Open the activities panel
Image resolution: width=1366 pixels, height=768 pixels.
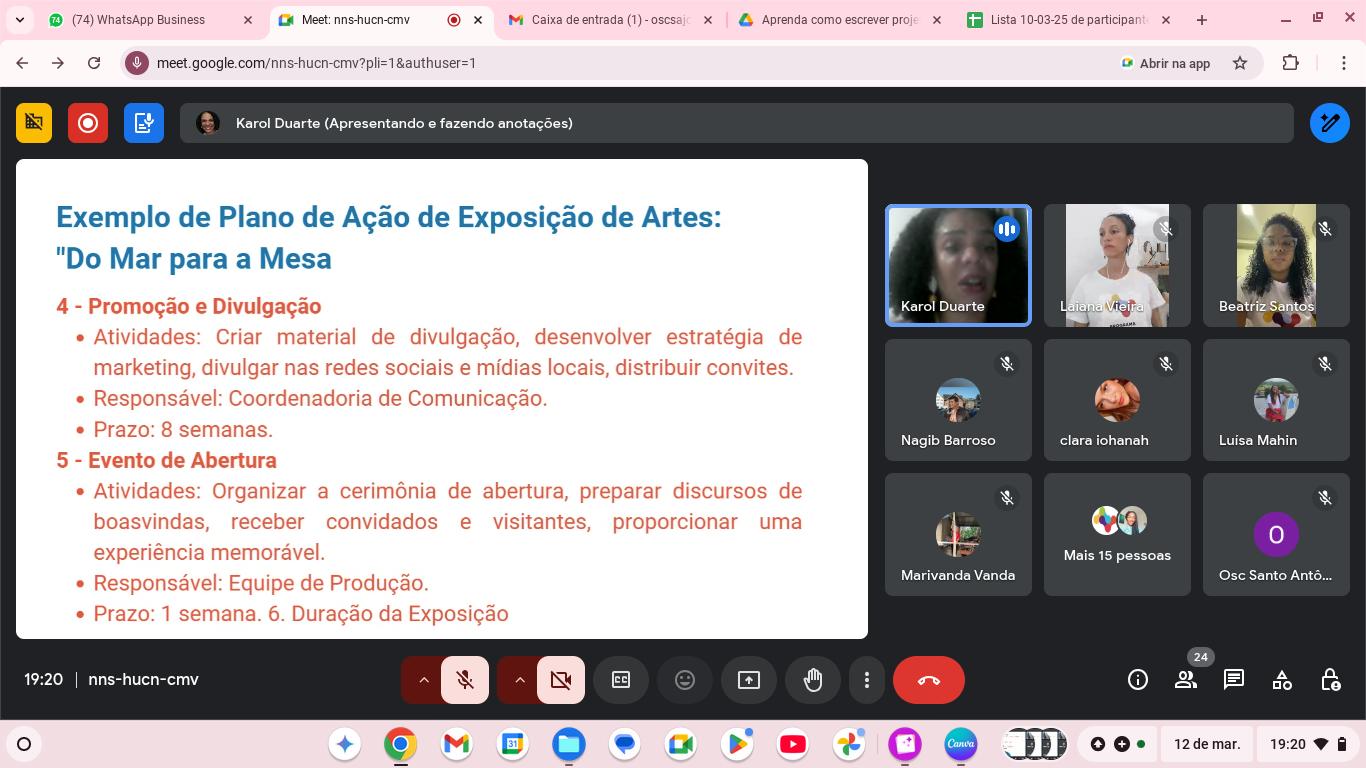click(x=1282, y=680)
